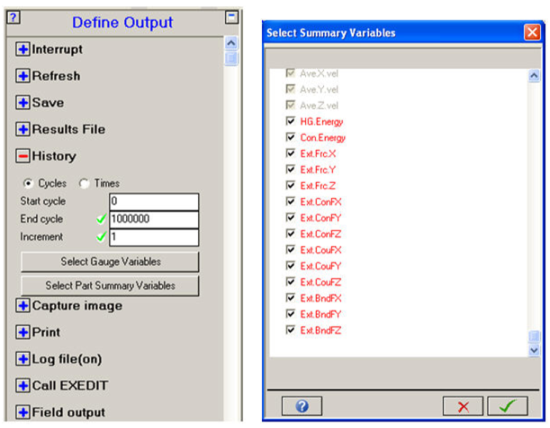This screenshot has height=428, width=550.
Task: Select the Cycles radio button
Action: (x=28, y=183)
